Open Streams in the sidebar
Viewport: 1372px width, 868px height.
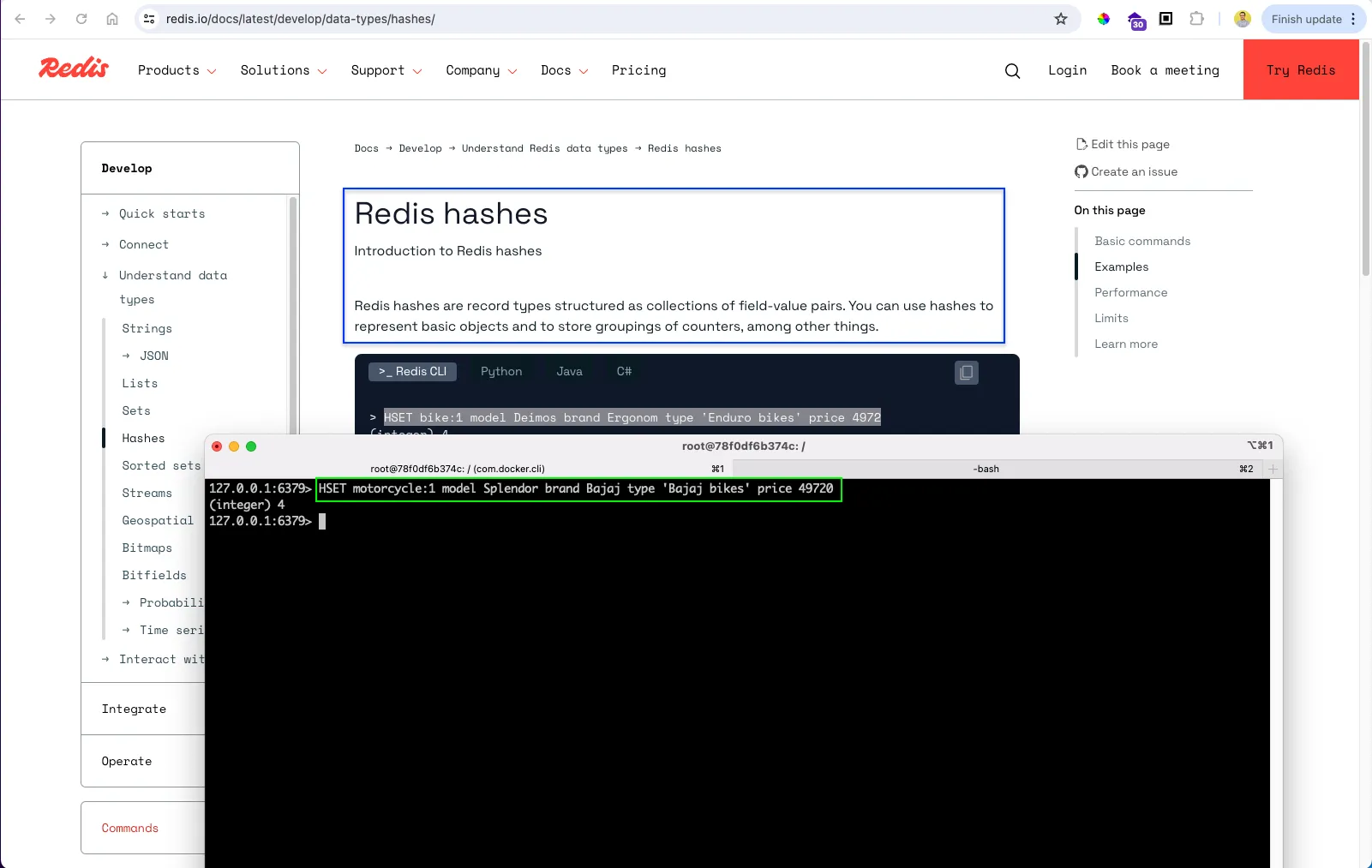147,493
